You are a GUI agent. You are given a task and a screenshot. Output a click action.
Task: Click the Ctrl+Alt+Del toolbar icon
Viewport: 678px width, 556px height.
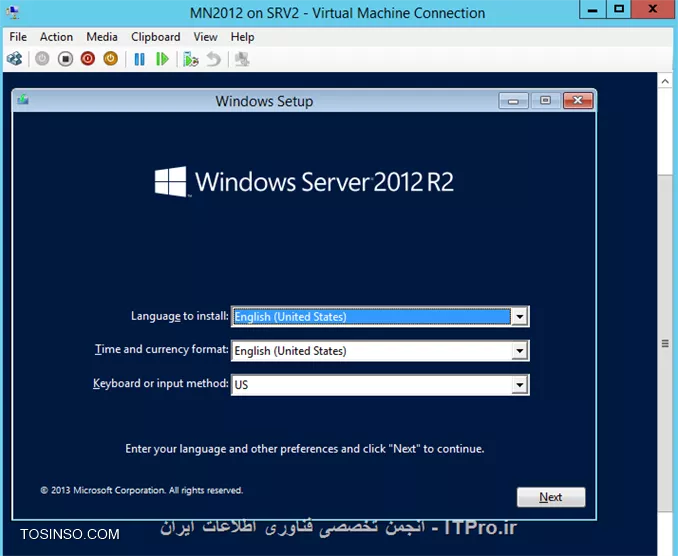click(x=15, y=59)
